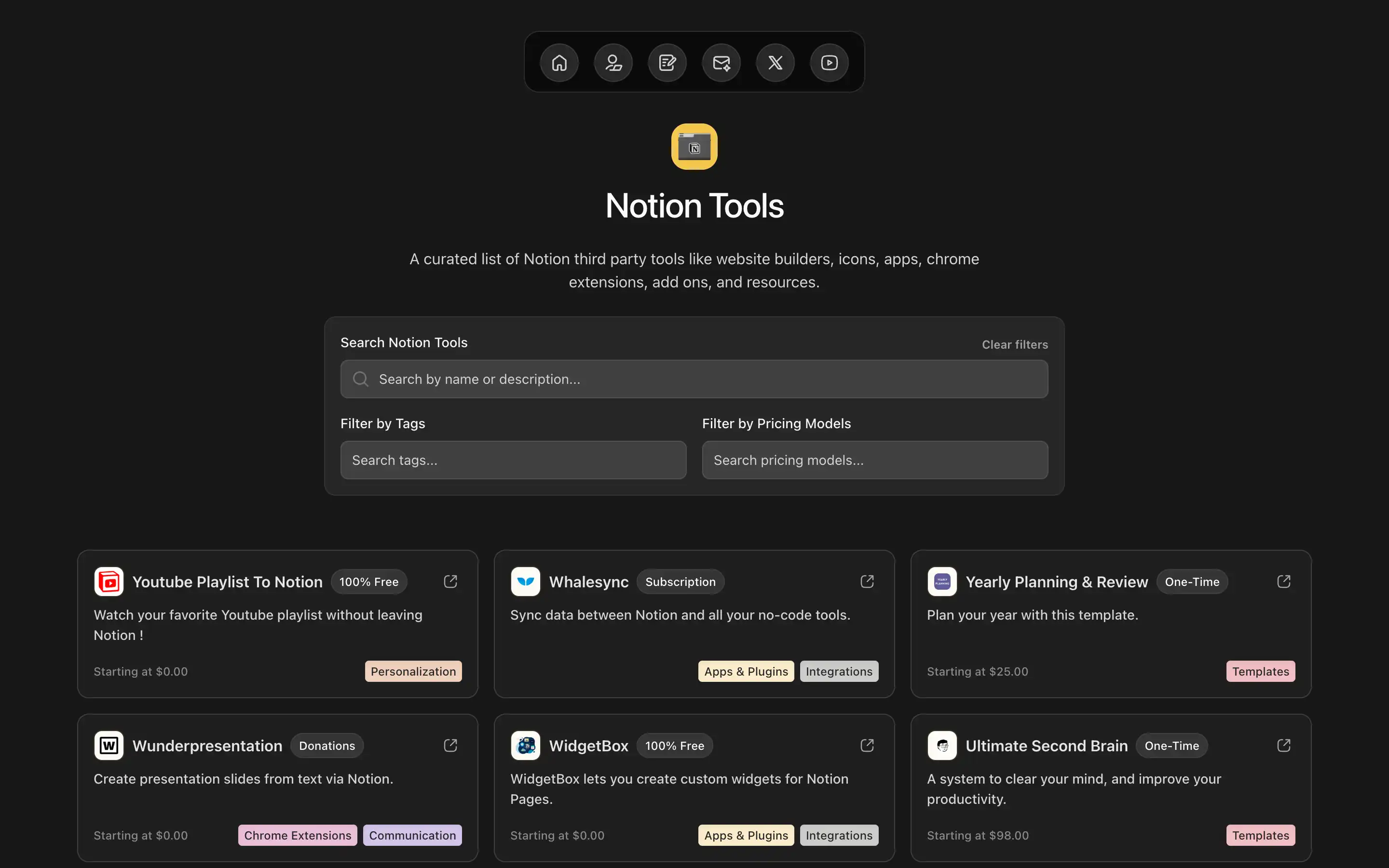Open the profile person icon in nav

coord(613,63)
